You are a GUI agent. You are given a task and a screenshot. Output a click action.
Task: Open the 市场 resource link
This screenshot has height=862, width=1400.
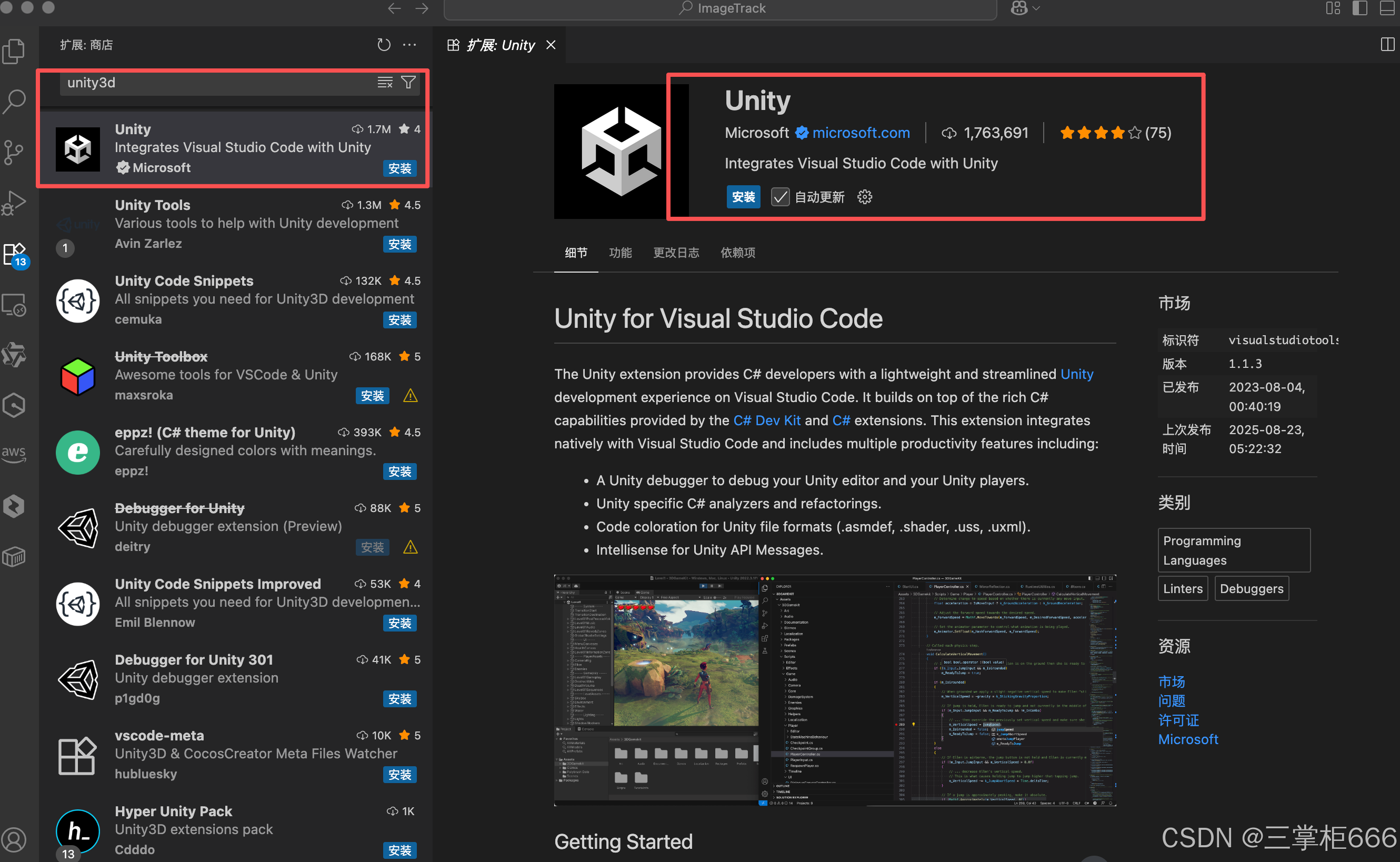pos(1172,682)
